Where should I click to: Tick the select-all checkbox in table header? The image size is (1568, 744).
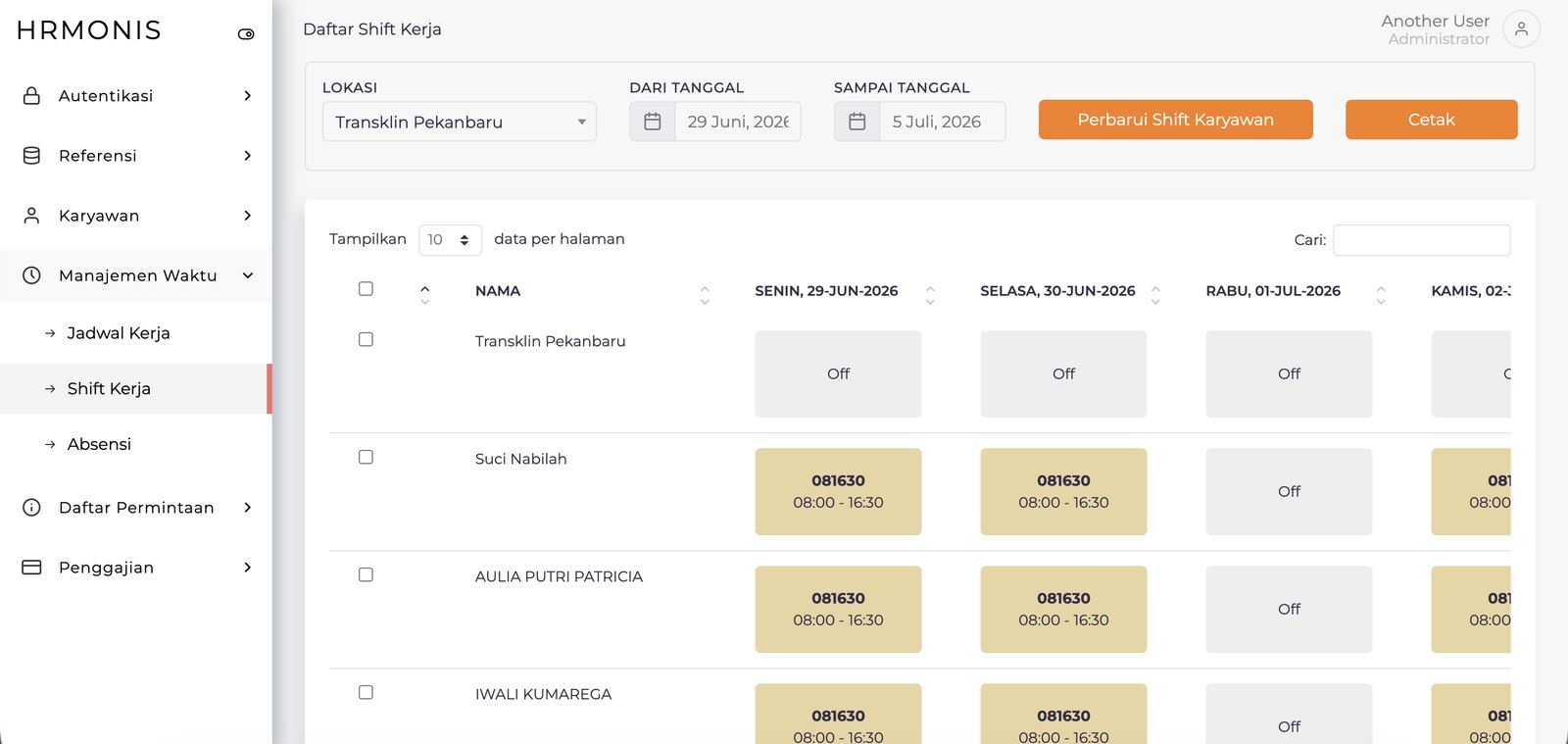[x=366, y=288]
